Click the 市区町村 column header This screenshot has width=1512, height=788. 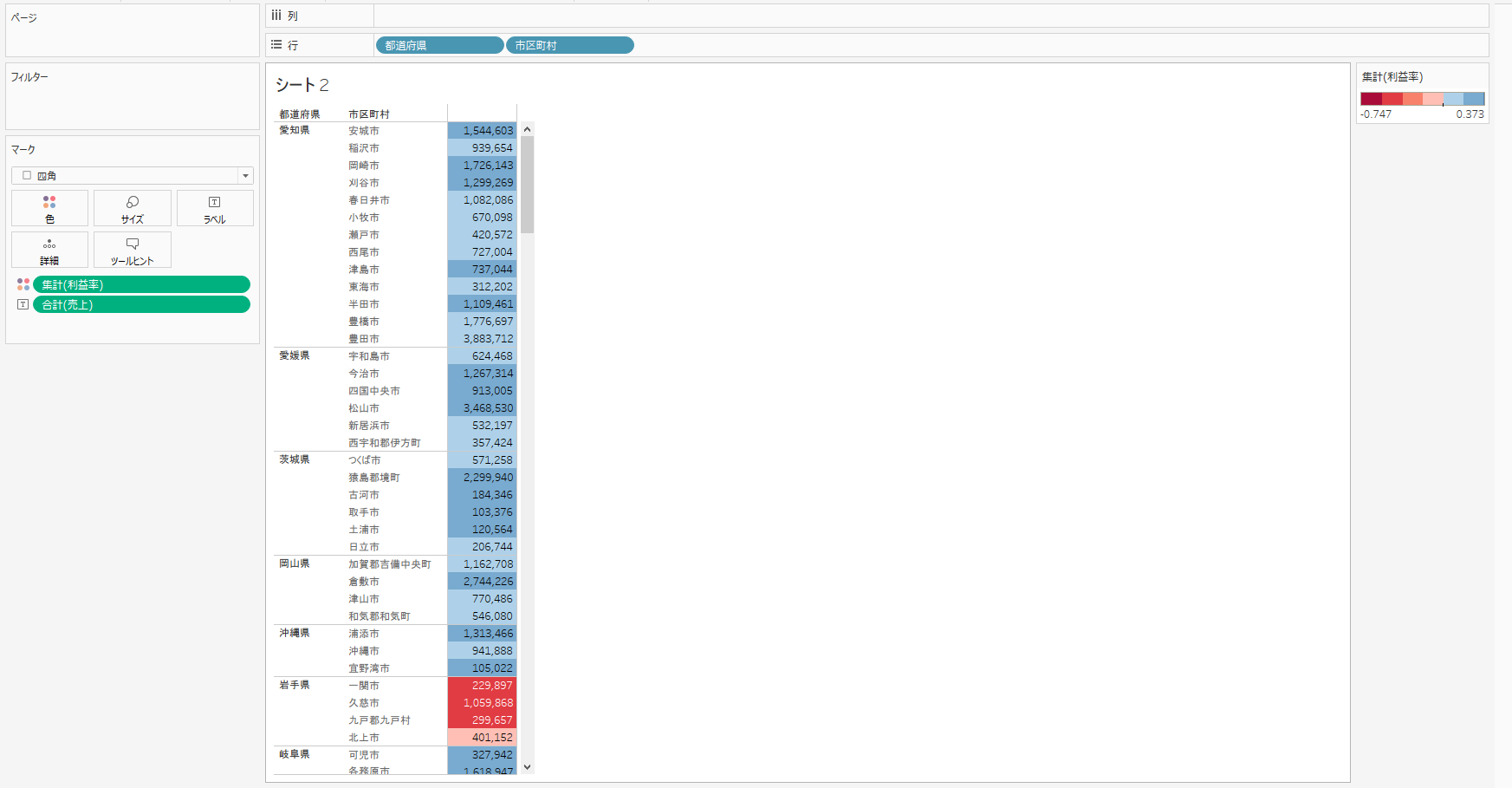coord(369,114)
